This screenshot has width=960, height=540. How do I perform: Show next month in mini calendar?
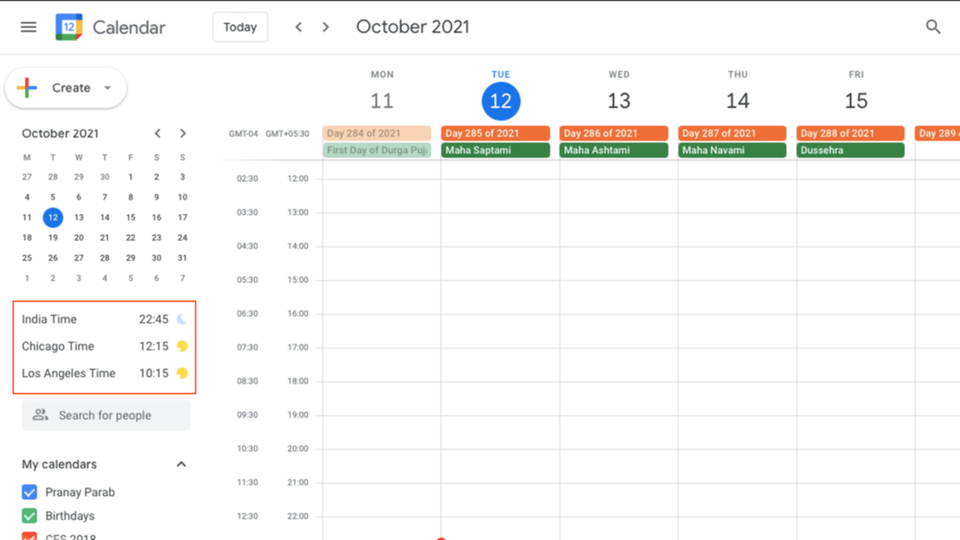[x=182, y=133]
